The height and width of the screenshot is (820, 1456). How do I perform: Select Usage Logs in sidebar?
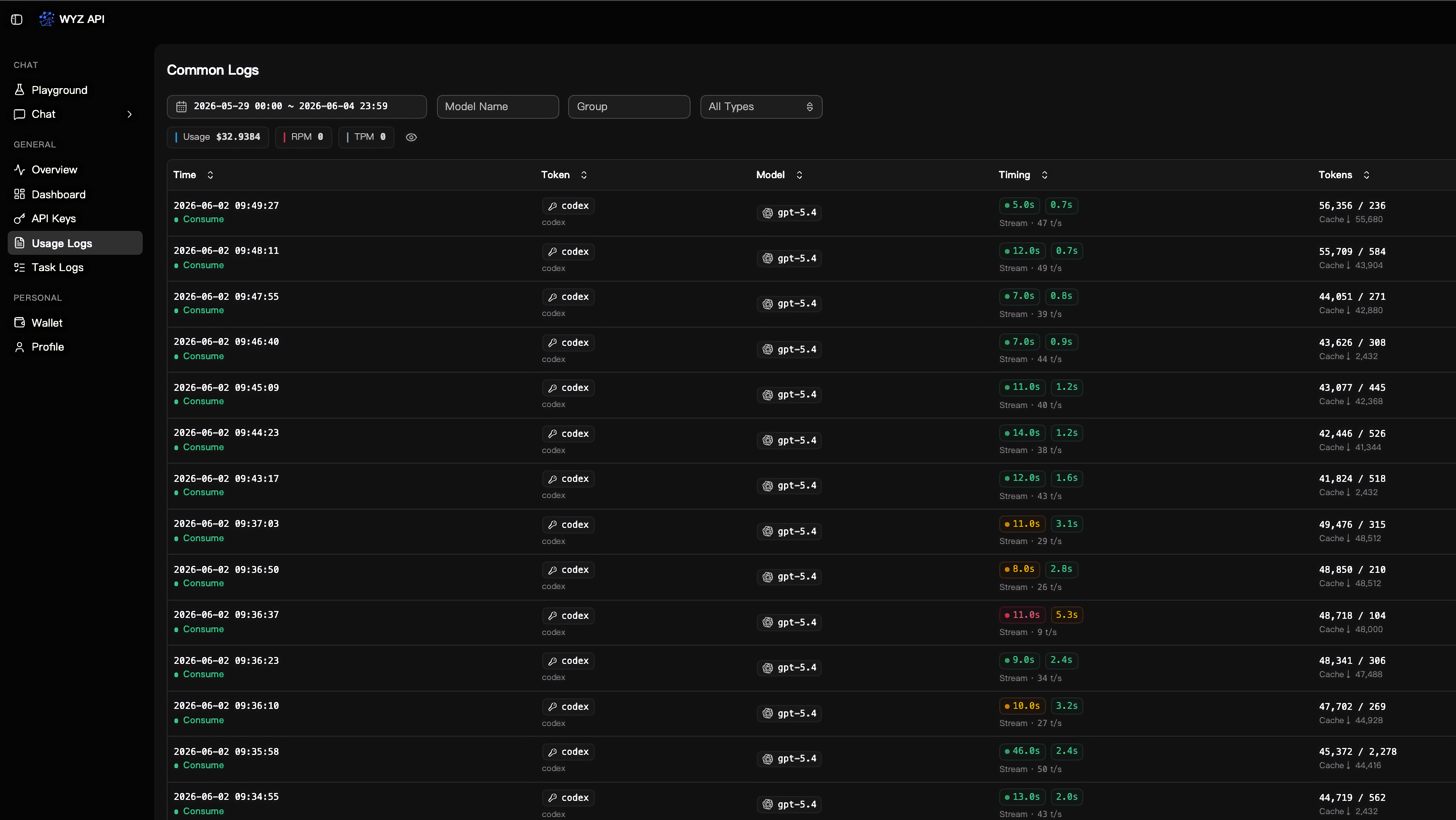point(75,243)
